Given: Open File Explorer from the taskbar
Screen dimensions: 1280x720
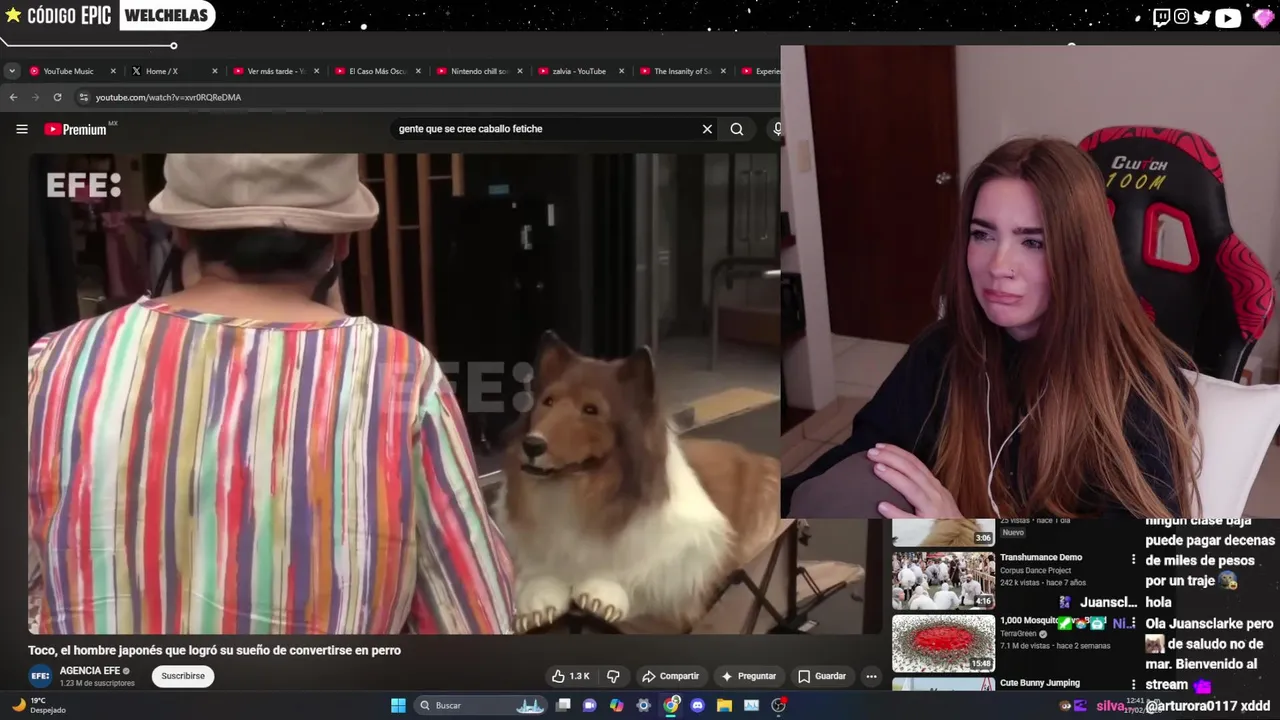Looking at the screenshot, I should coord(724,705).
